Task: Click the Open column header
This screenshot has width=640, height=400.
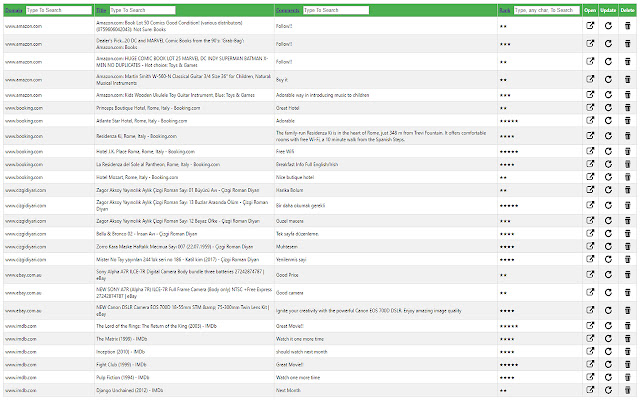Action: pos(590,10)
